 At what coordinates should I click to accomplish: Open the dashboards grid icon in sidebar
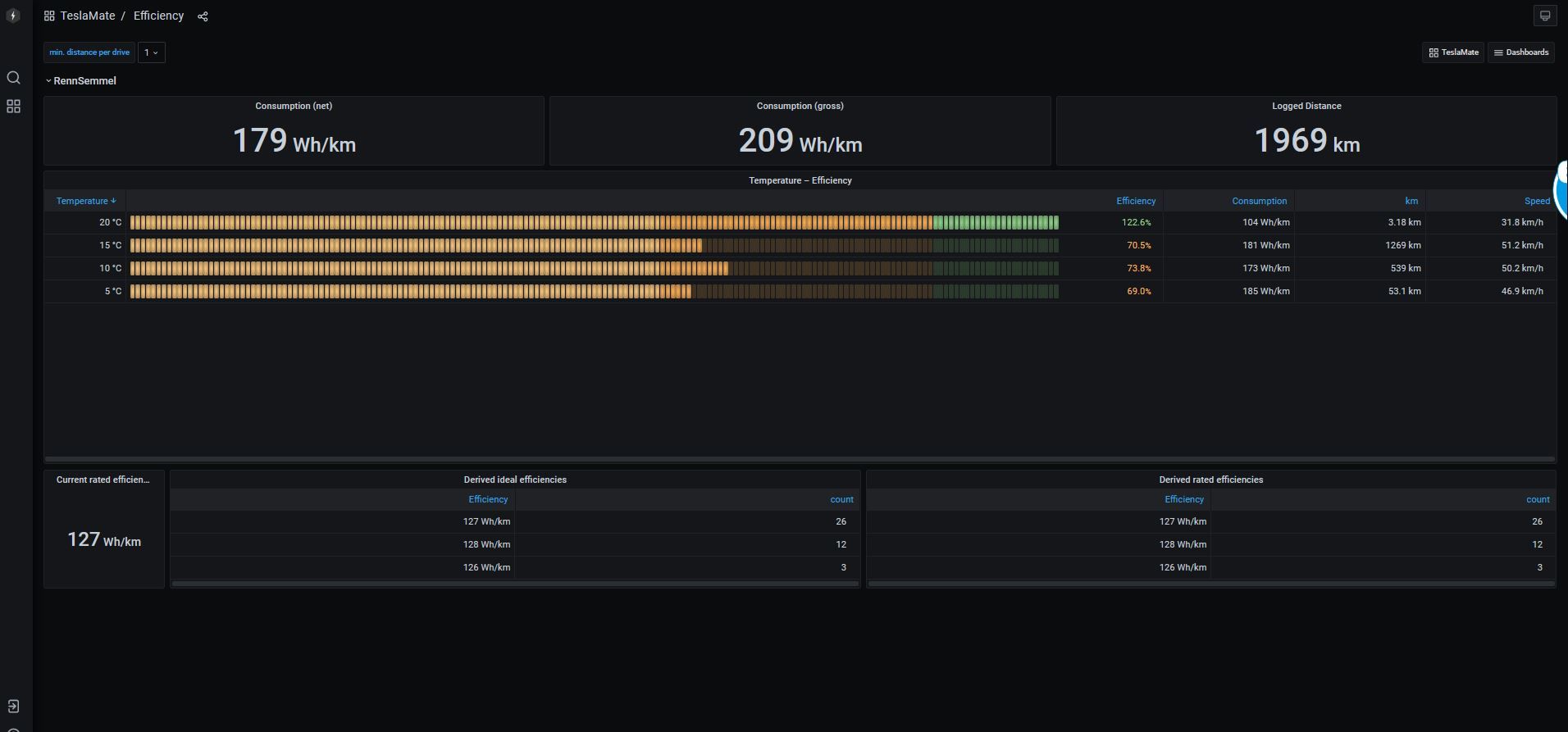(x=13, y=107)
